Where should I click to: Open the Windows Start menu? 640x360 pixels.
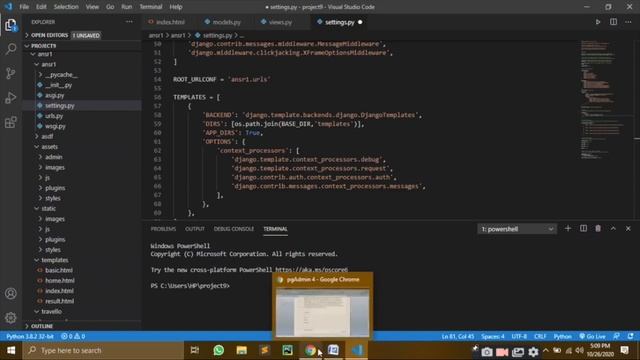click(11, 350)
